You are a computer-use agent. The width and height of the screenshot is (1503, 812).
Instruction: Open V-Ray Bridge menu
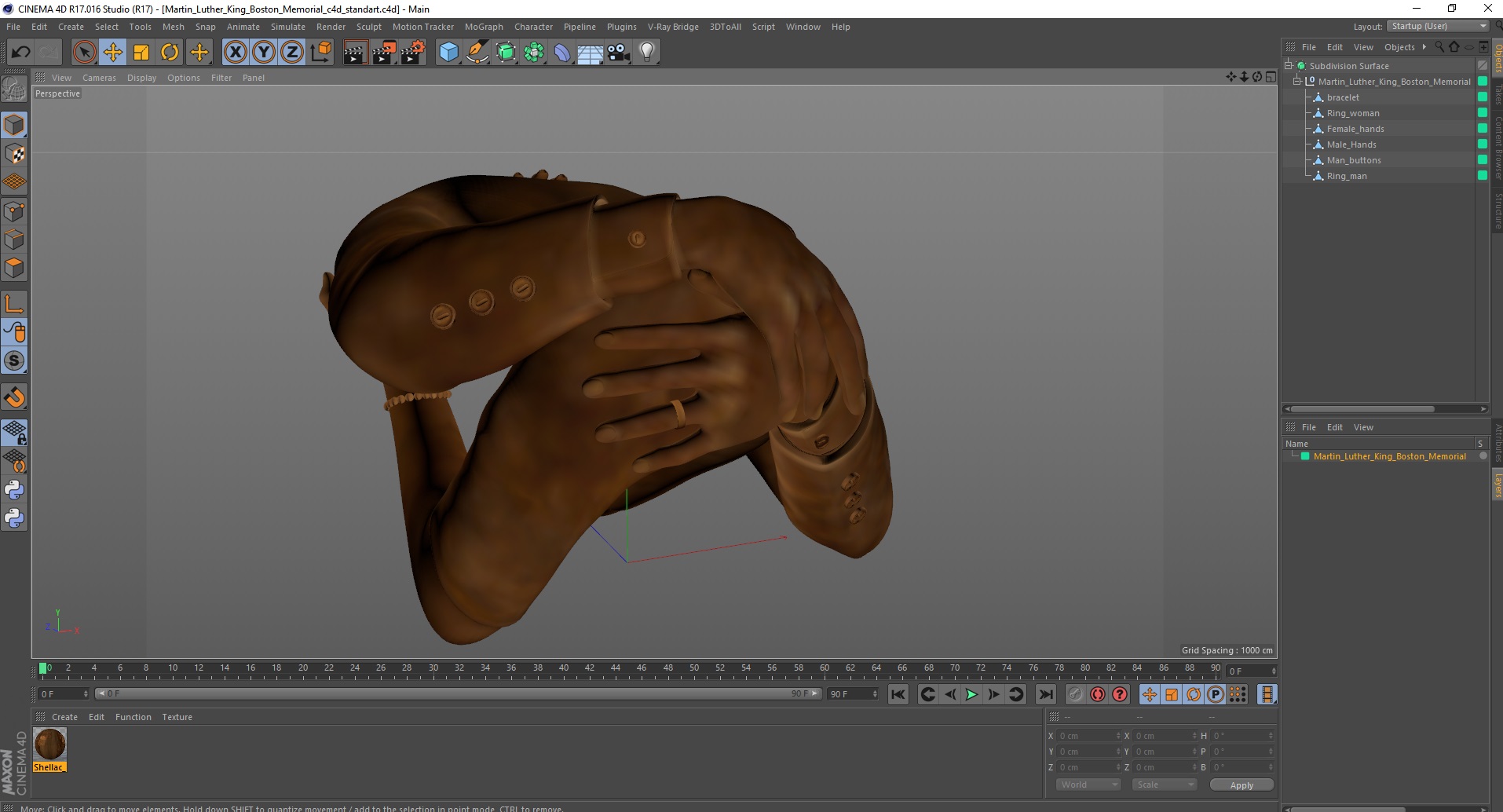tap(673, 27)
